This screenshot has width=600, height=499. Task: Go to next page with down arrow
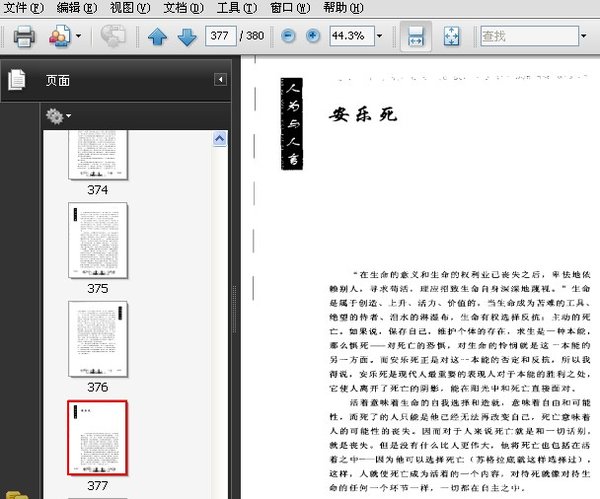tap(187, 37)
